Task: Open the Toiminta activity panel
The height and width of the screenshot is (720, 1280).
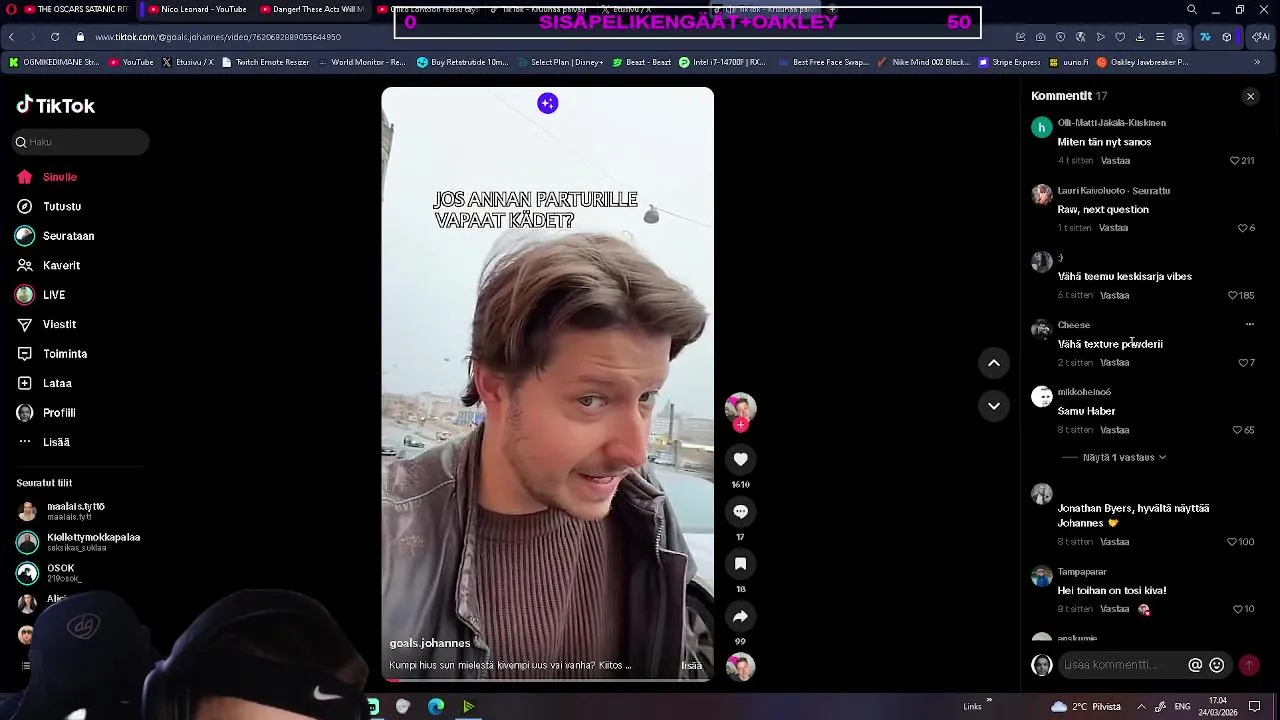Action: pos(52,354)
